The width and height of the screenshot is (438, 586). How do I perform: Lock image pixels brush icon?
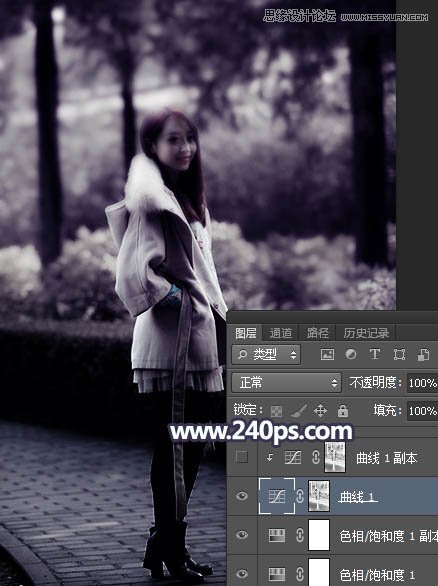tap(299, 411)
